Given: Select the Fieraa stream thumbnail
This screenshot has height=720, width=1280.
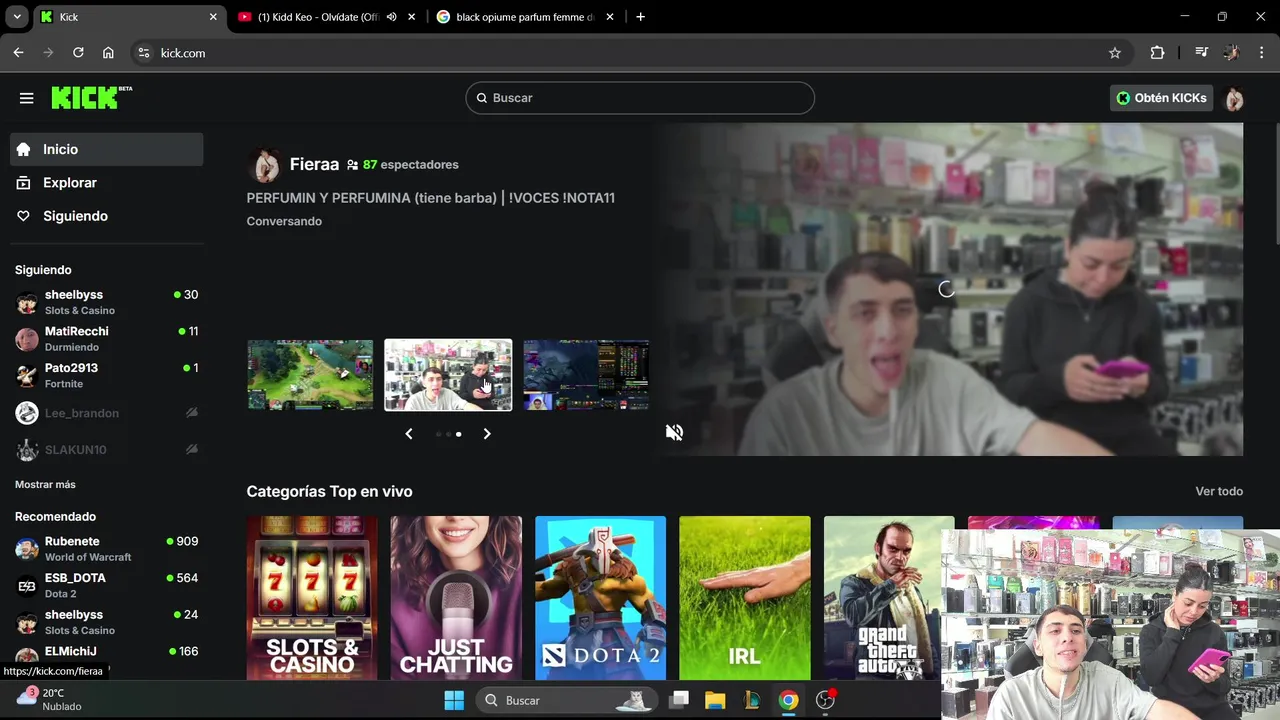Looking at the screenshot, I should click(448, 375).
